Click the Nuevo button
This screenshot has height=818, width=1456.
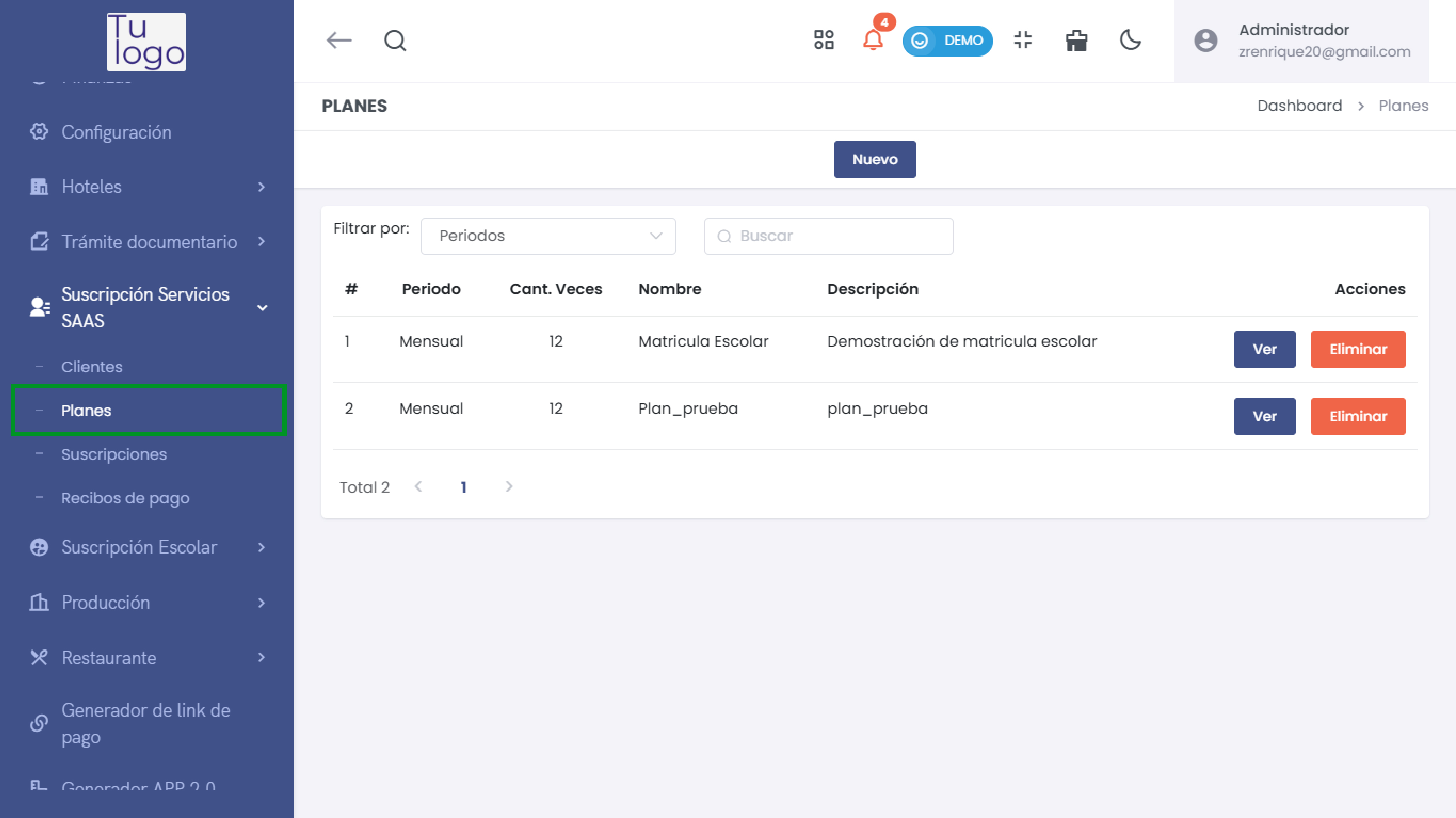pos(874,159)
